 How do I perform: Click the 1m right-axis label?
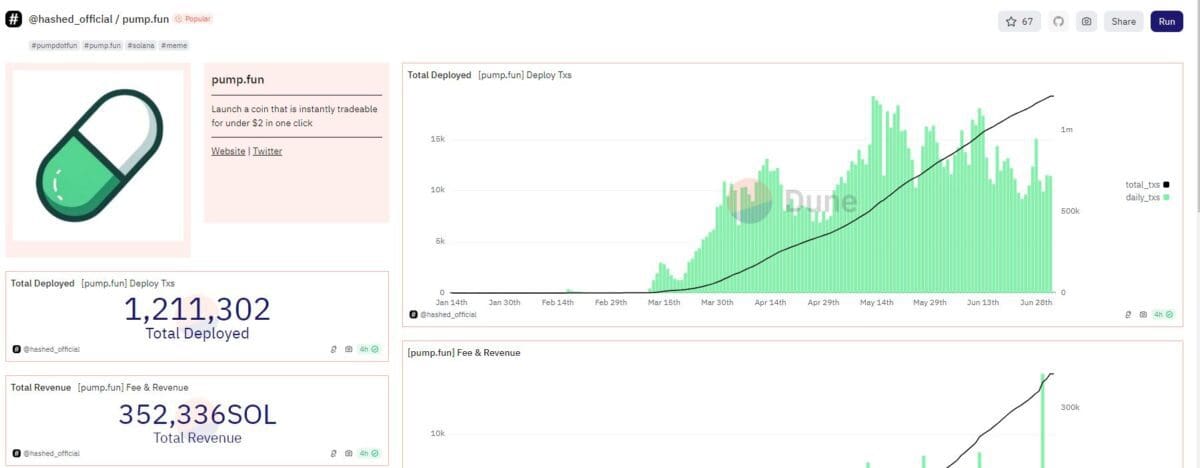pos(1067,130)
